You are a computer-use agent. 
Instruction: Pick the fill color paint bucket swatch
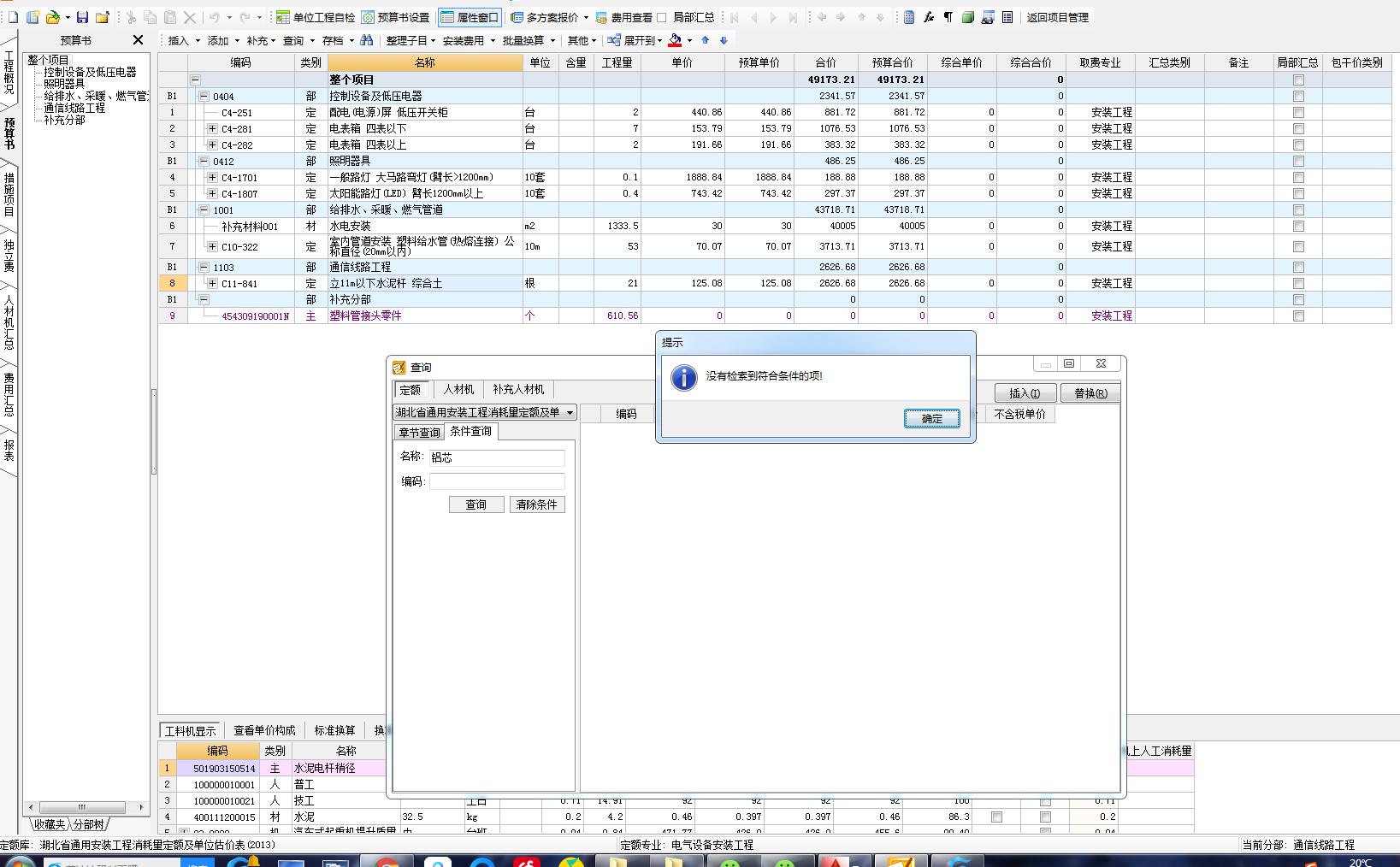[676, 40]
